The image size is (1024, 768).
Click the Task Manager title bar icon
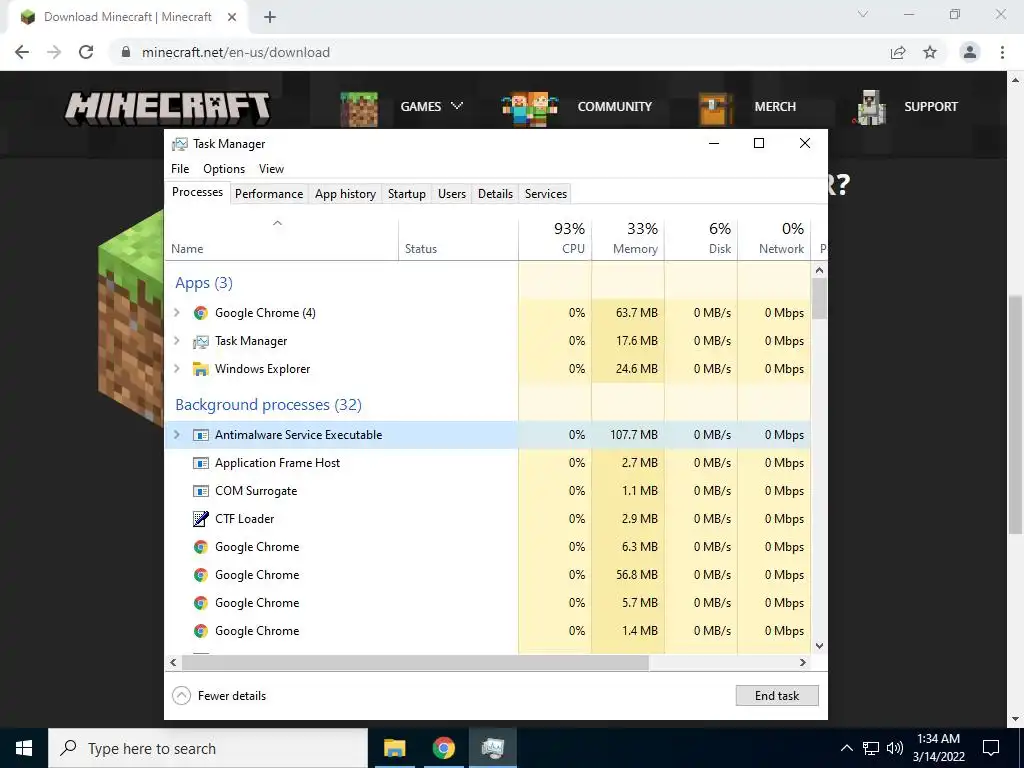coord(180,144)
